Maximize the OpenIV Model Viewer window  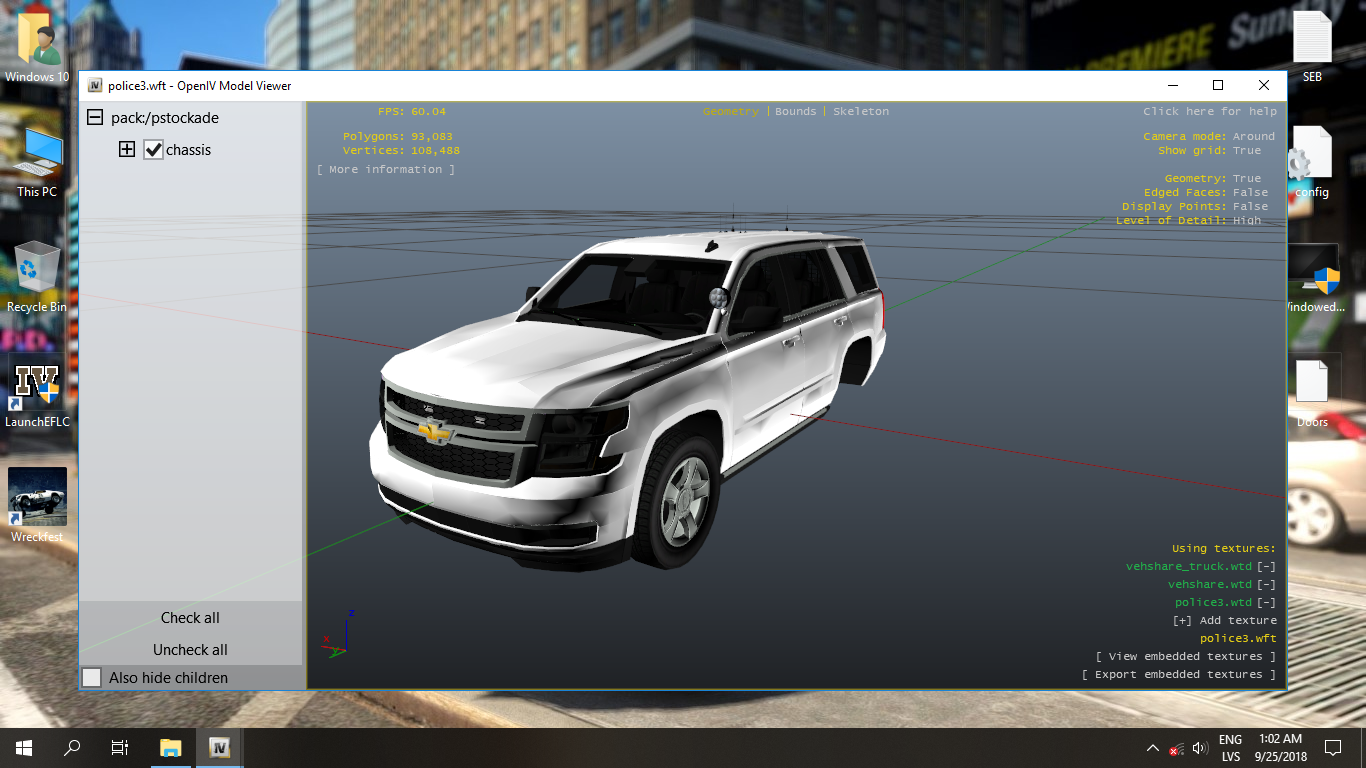click(x=1218, y=86)
